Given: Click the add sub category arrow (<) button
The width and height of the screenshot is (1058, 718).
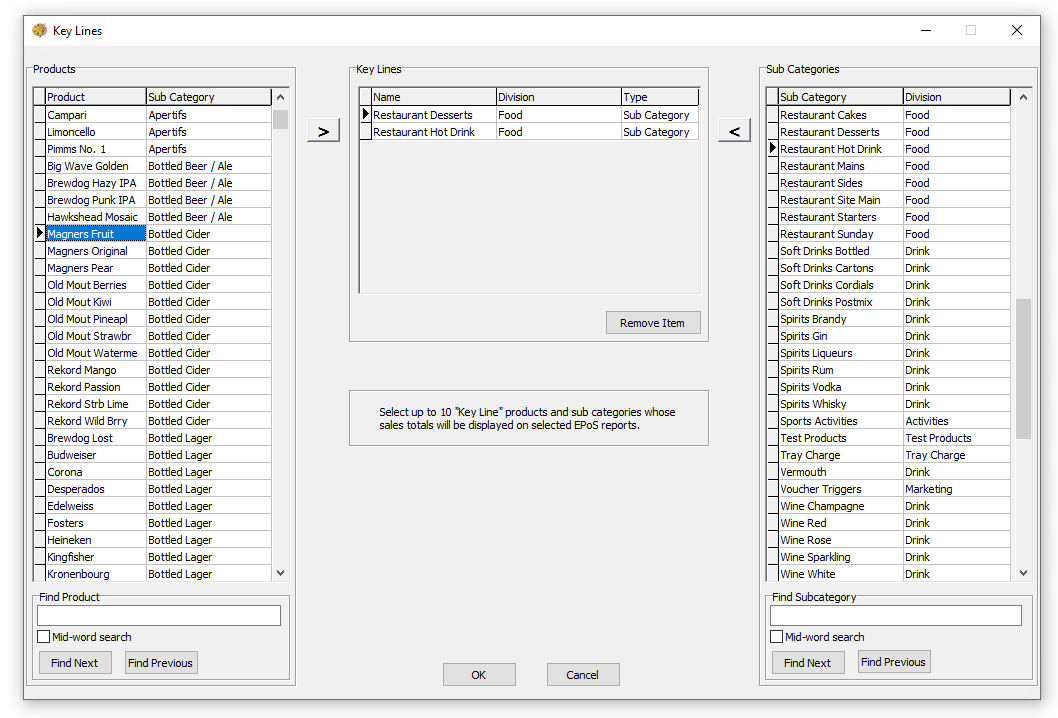Looking at the screenshot, I should 734,131.
